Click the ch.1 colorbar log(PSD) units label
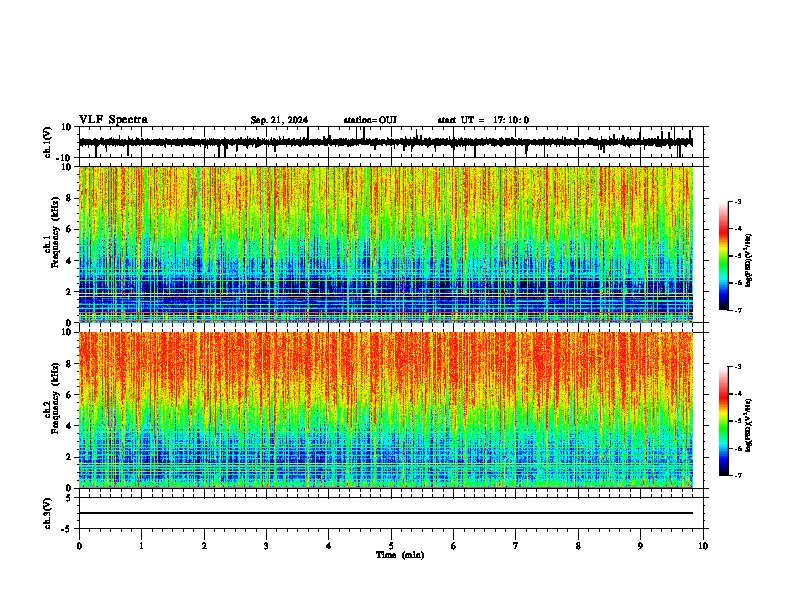Screen dimensions: 792x612 pos(749,260)
